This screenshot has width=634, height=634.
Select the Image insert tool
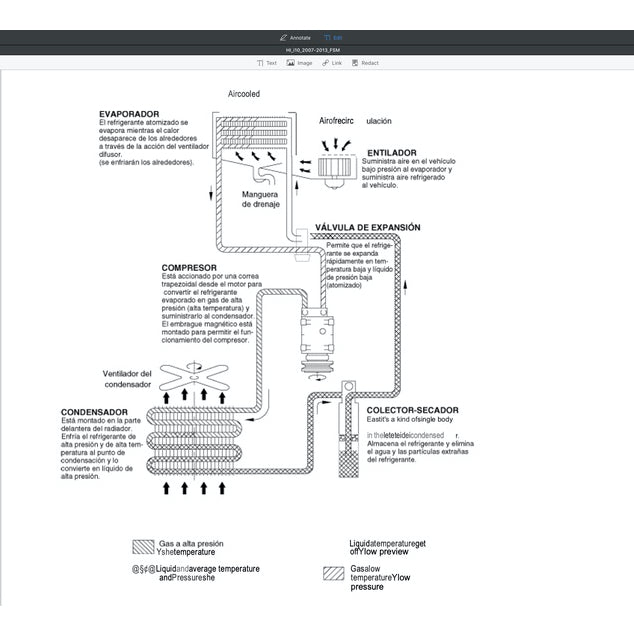tap(299, 62)
